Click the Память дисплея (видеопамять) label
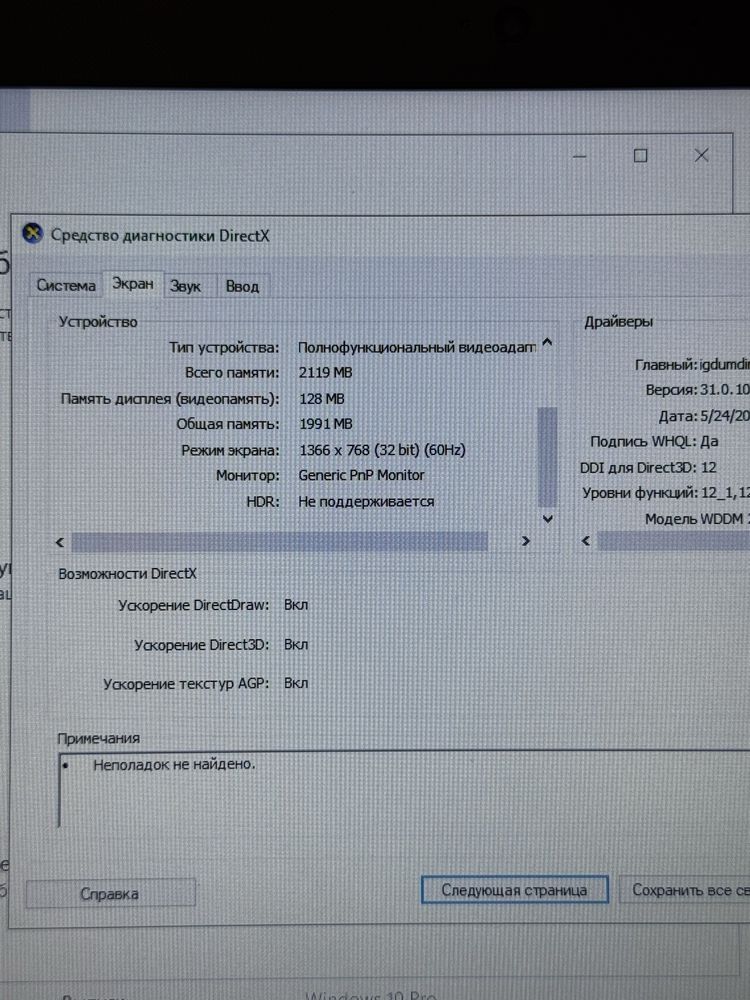 [170, 399]
